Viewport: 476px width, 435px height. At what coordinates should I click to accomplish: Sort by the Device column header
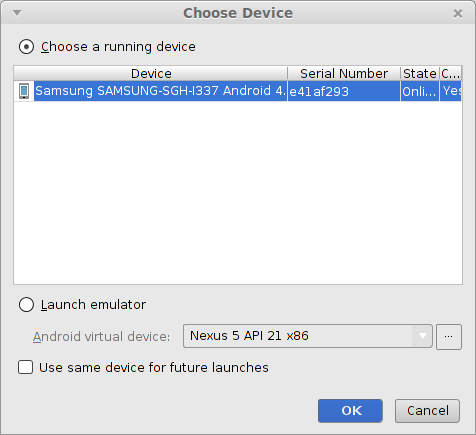click(151, 73)
